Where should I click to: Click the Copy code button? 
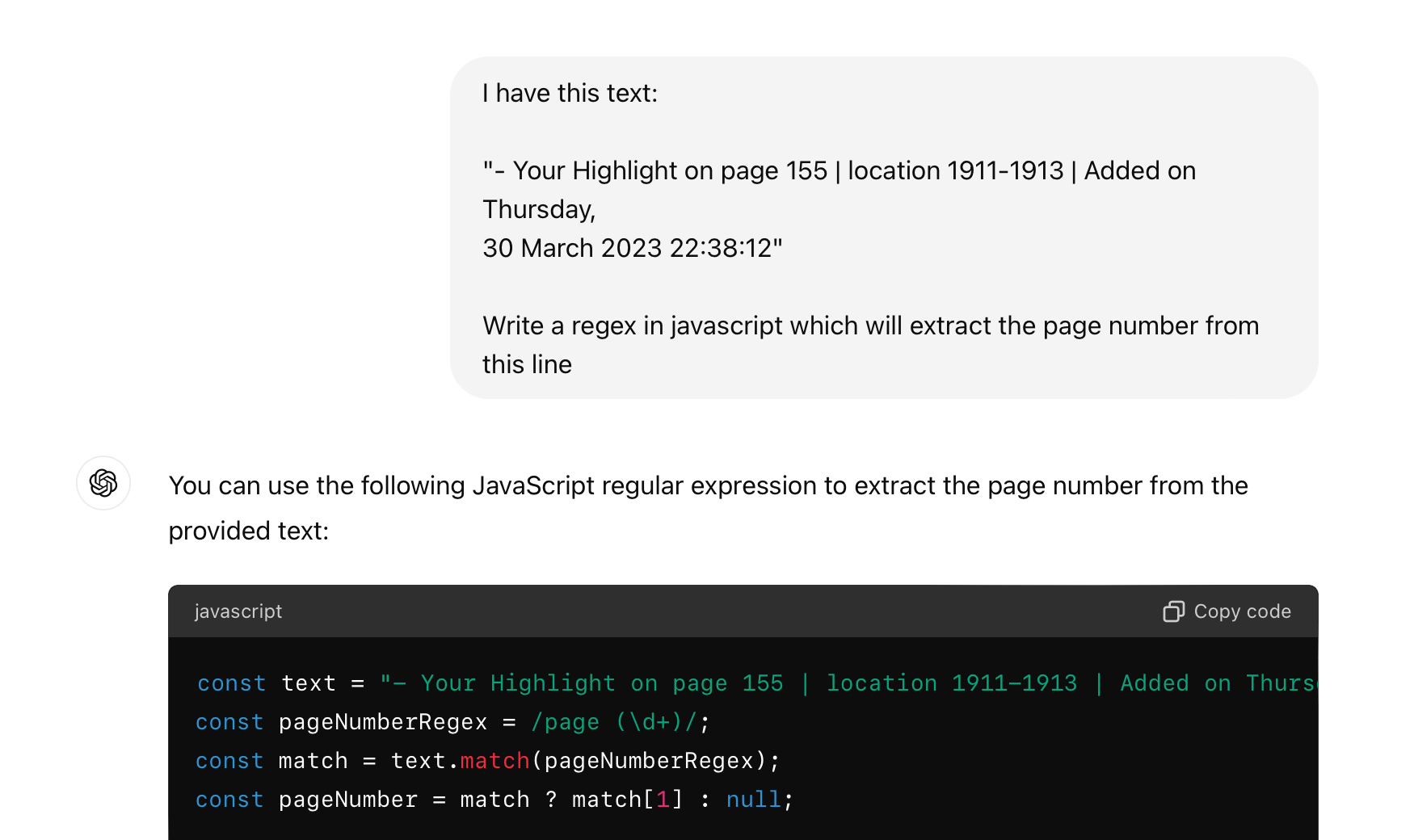pos(1226,611)
